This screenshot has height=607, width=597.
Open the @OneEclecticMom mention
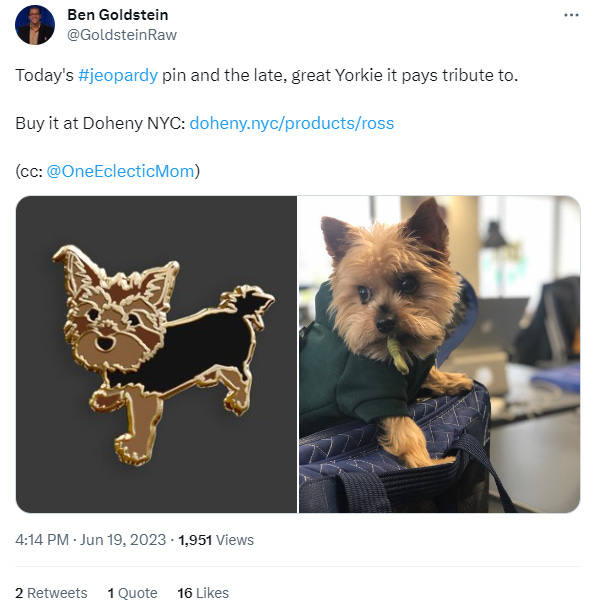(x=120, y=171)
